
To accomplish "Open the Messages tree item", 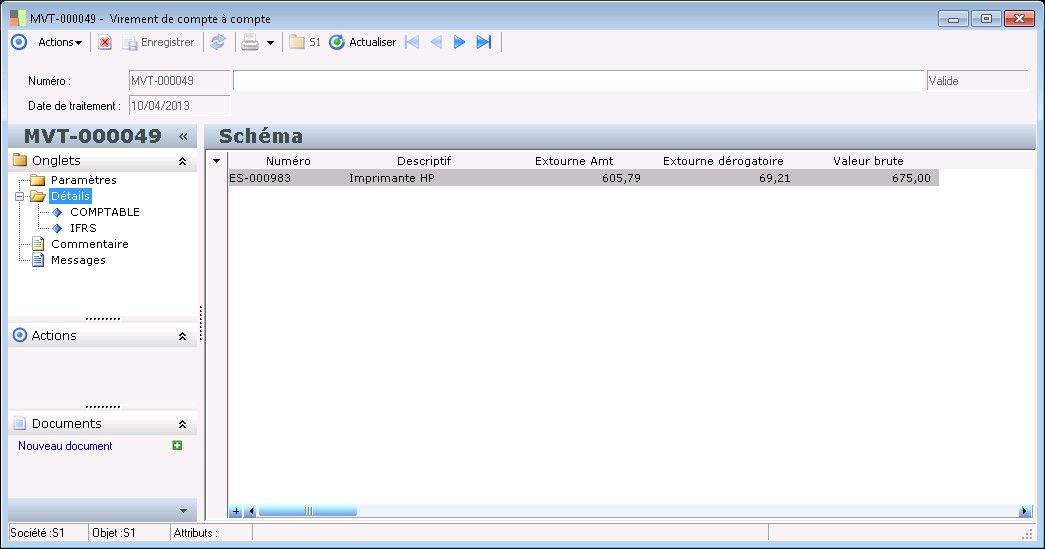I will tap(78, 260).
